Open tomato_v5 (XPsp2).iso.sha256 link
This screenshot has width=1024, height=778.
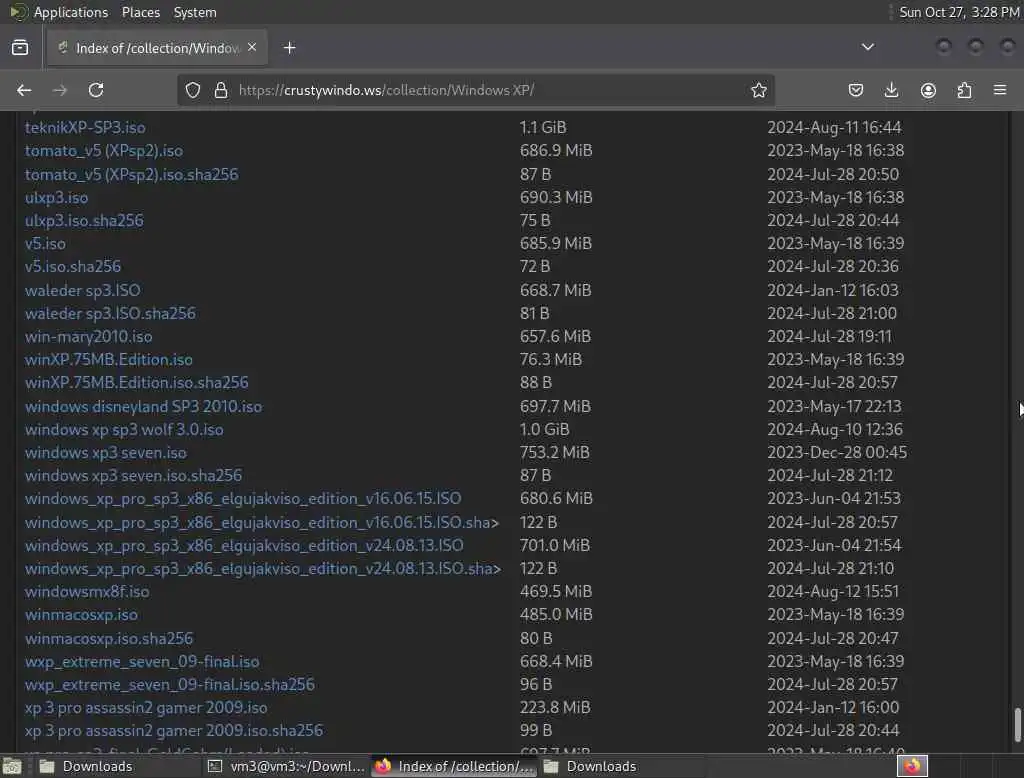point(131,174)
